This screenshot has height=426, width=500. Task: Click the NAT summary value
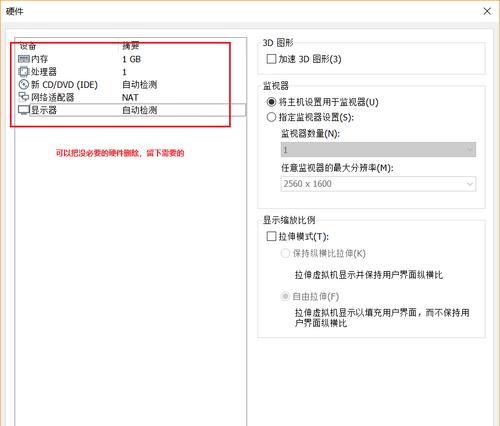pos(130,97)
